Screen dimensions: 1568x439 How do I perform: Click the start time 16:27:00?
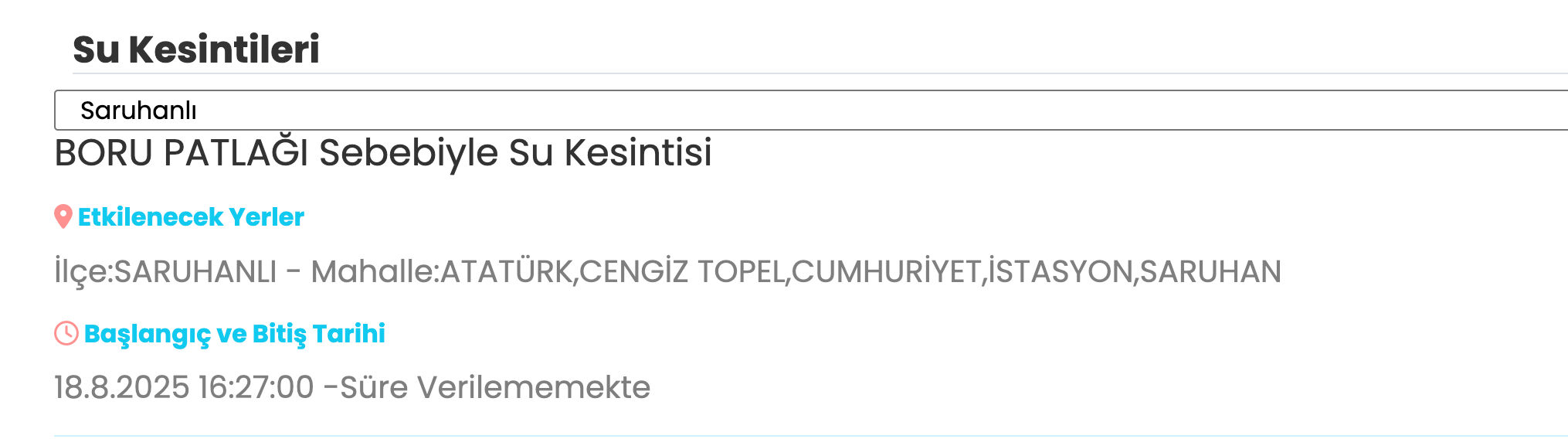point(256,387)
